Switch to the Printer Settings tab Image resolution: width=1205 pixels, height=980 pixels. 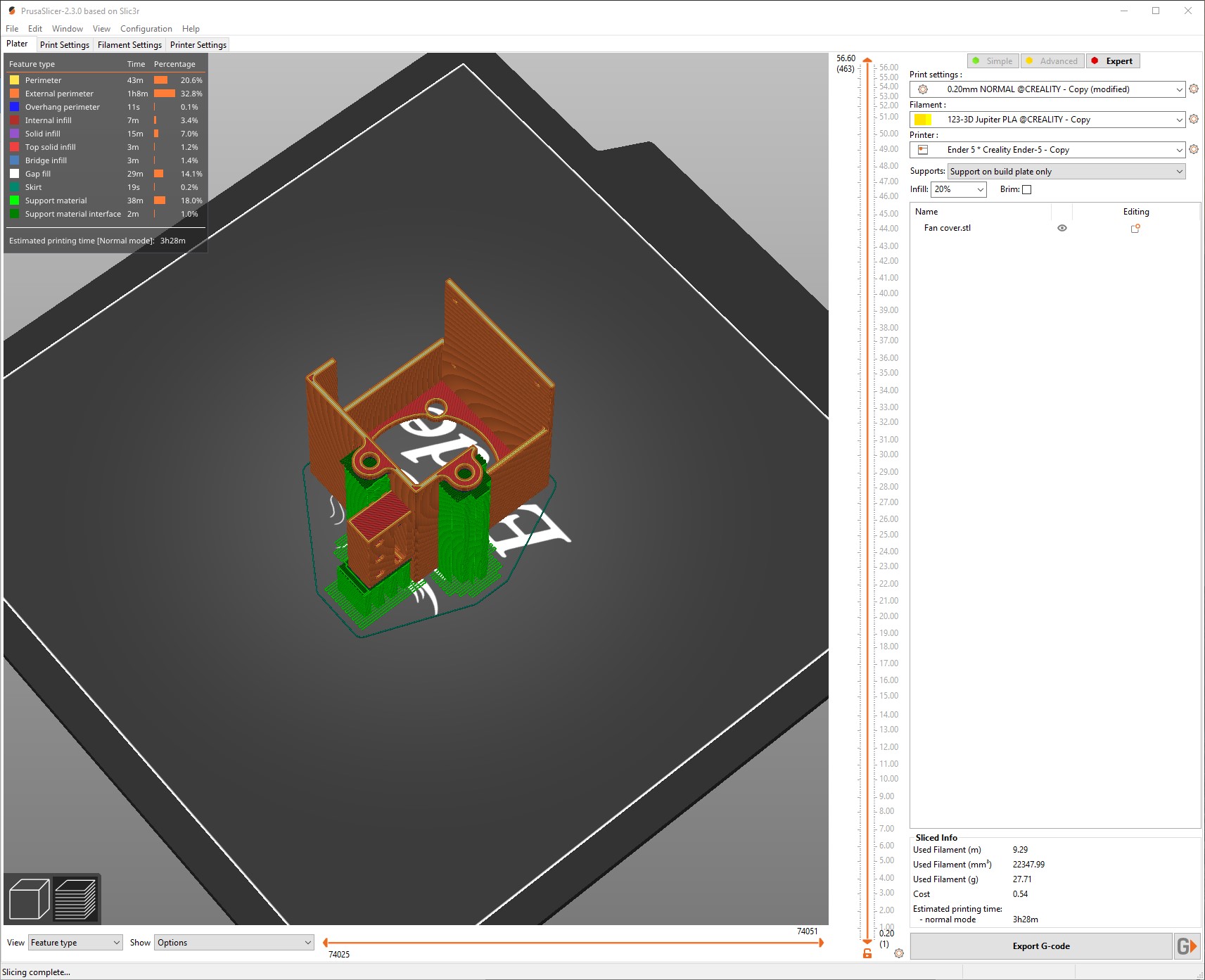(x=198, y=45)
